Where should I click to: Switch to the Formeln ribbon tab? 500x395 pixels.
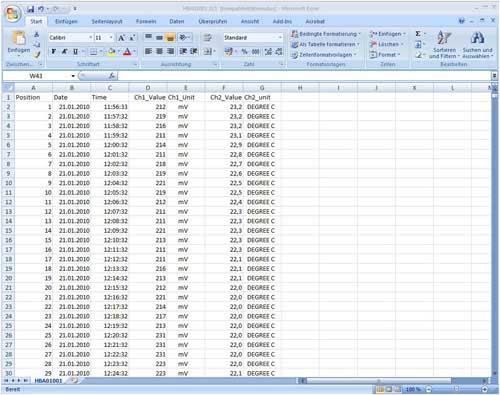pyautogui.click(x=146, y=21)
